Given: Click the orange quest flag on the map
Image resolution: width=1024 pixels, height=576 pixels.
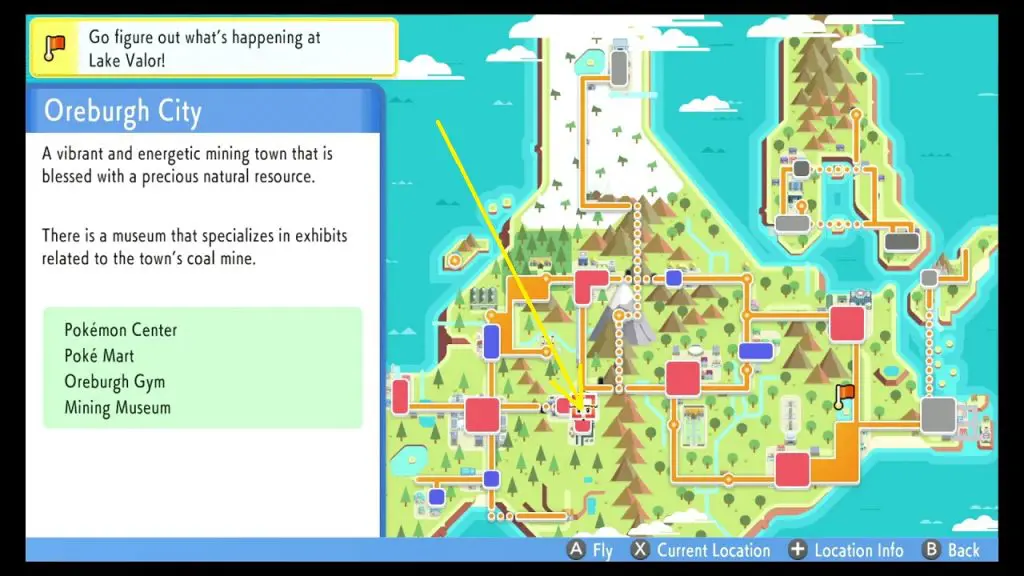Looking at the screenshot, I should (x=844, y=395).
